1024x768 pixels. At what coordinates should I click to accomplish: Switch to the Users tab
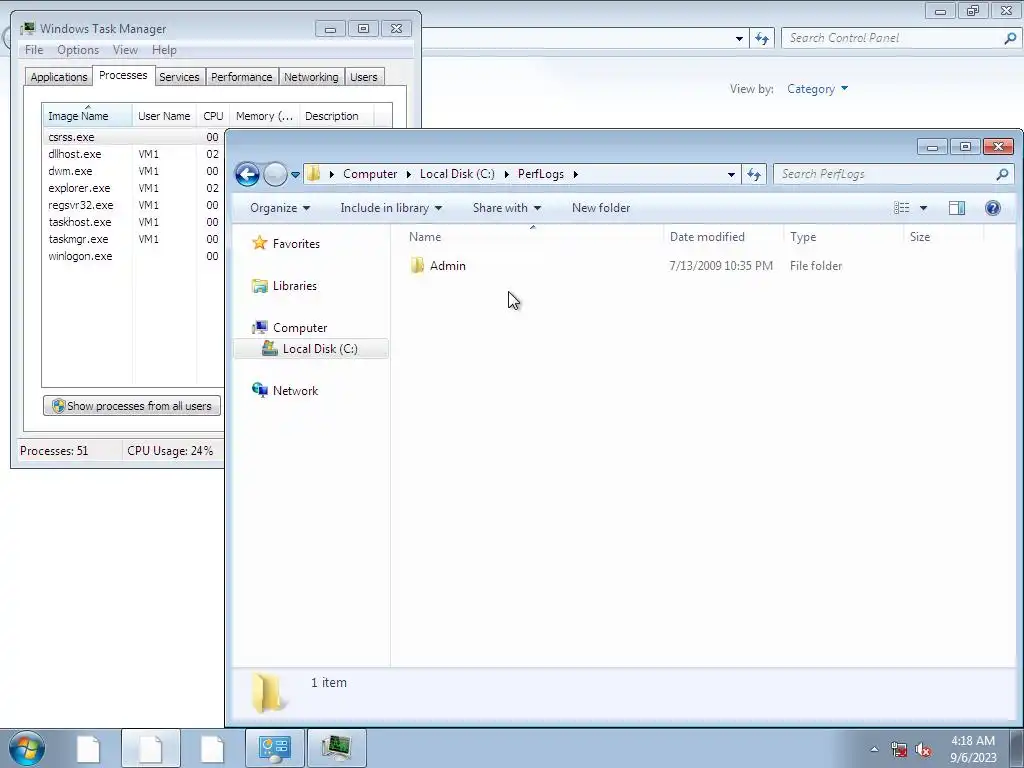364,76
